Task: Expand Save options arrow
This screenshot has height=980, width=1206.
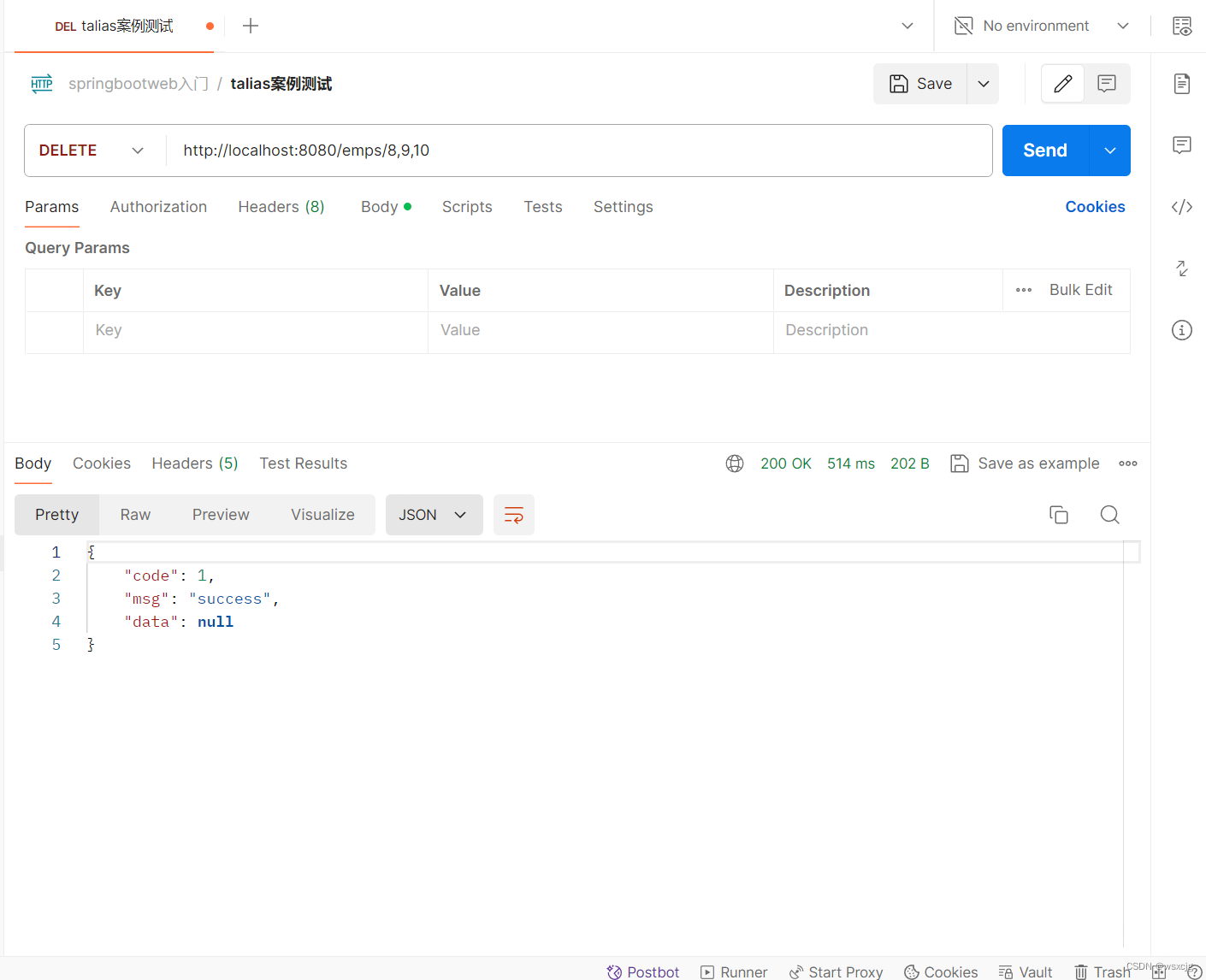Action: [984, 84]
